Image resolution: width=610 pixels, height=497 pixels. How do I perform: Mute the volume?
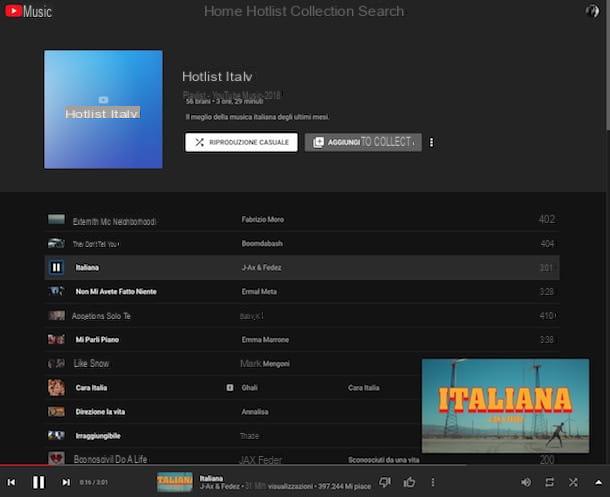coord(526,482)
